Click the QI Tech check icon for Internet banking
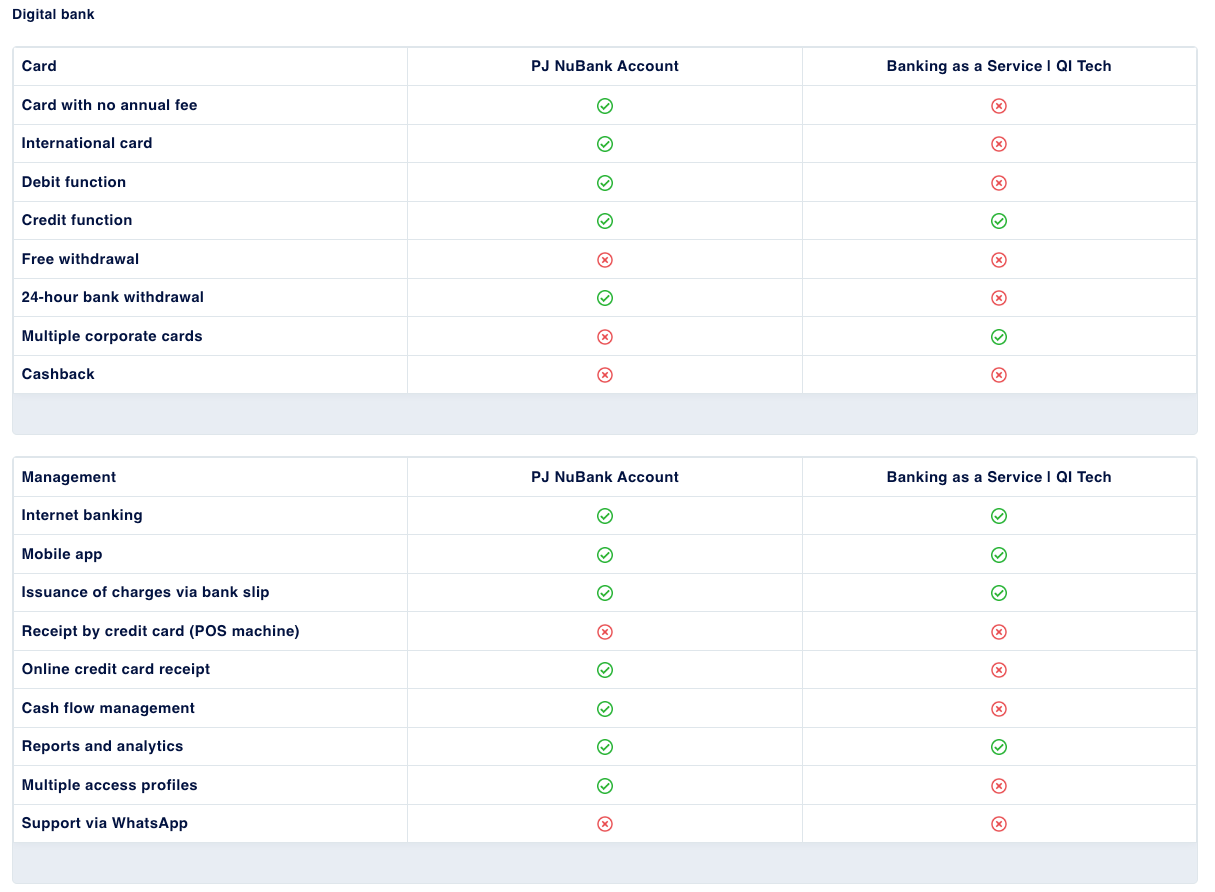Viewport: 1215px width, 892px height. pyautogui.click(x=999, y=516)
